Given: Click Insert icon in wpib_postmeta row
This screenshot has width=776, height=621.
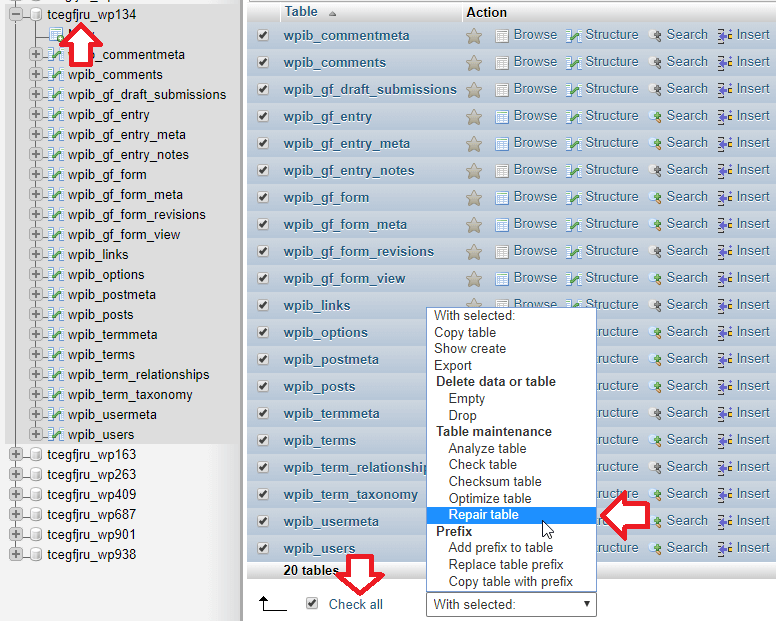Looking at the screenshot, I should pos(725,359).
